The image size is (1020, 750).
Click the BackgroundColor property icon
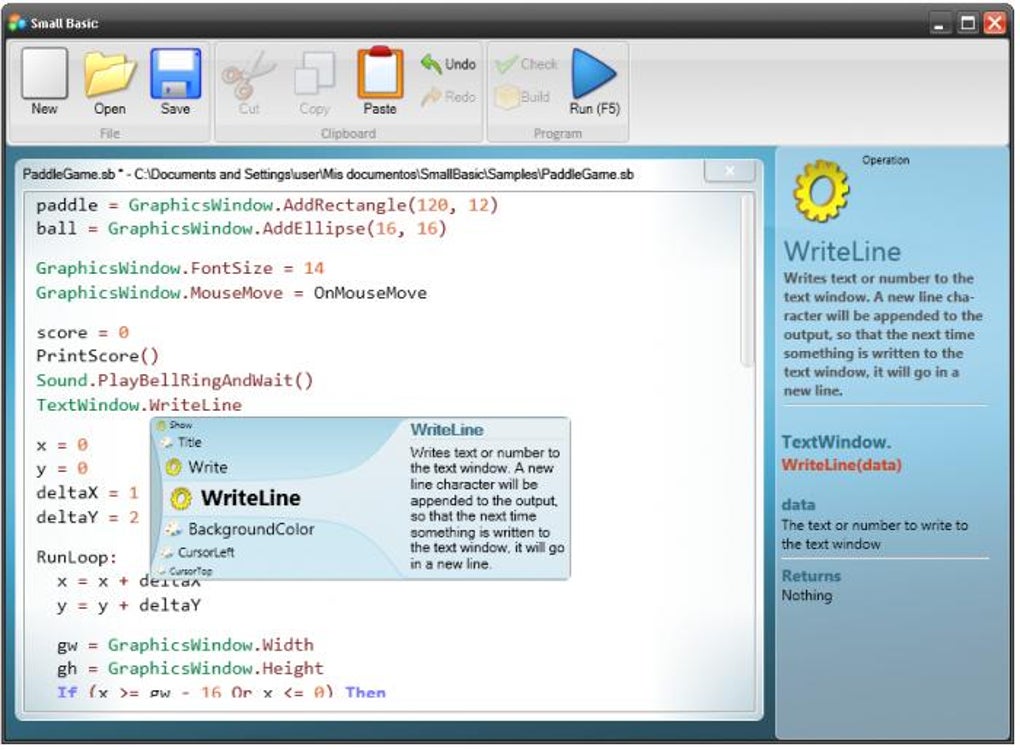pyautogui.click(x=173, y=529)
